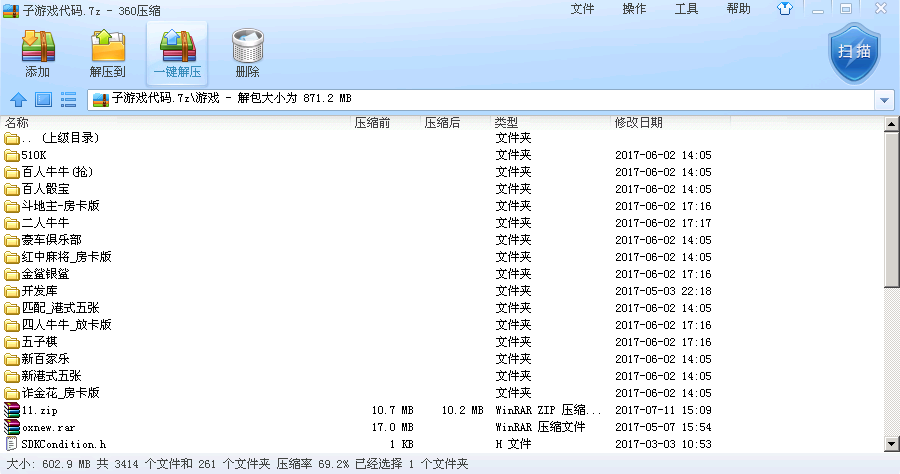Open the skin shirt icon in title bar

pyautogui.click(x=786, y=9)
